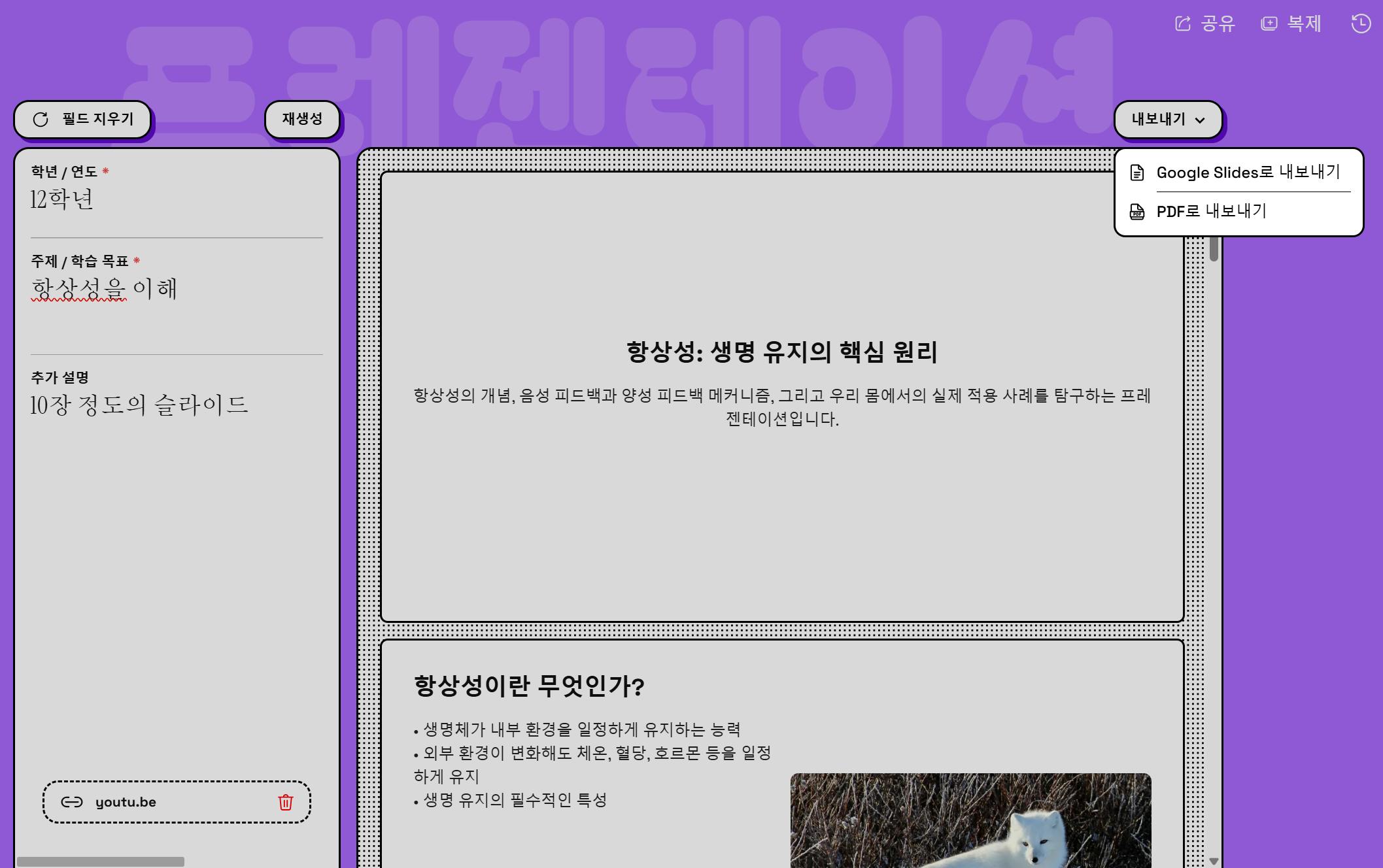Click the duplicate (복제) icon
Image resolution: width=1383 pixels, height=868 pixels.
click(1269, 24)
